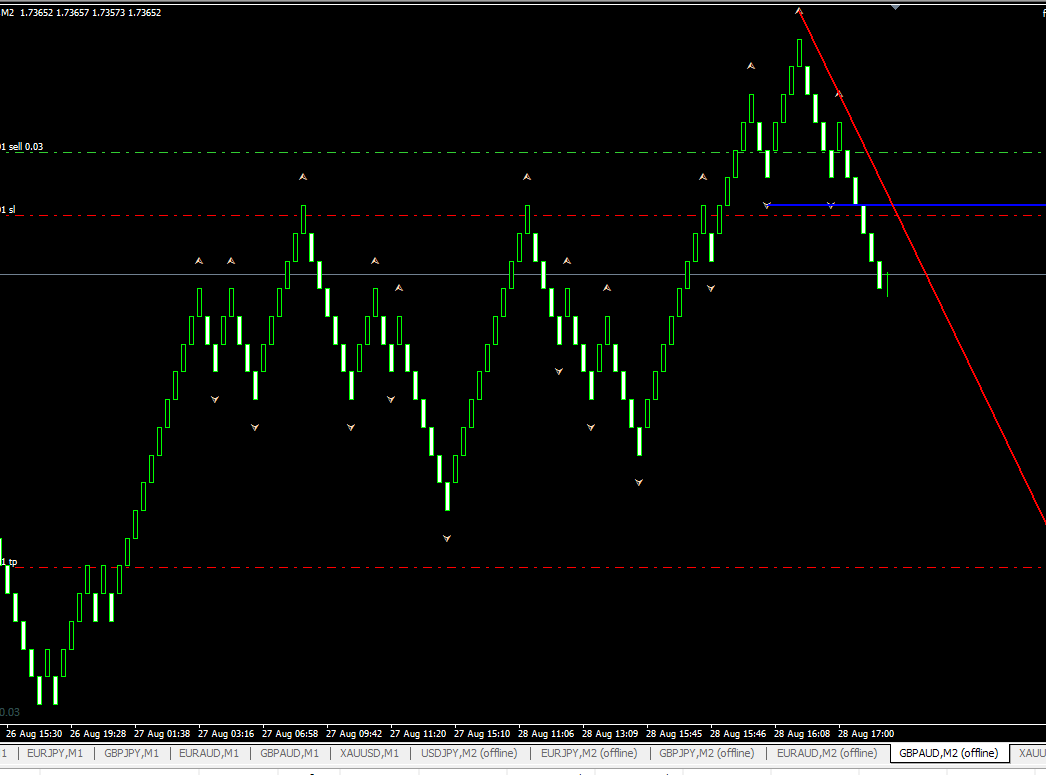
Task: Click the '26 Aug 19:28' time label
Action: [x=98, y=734]
